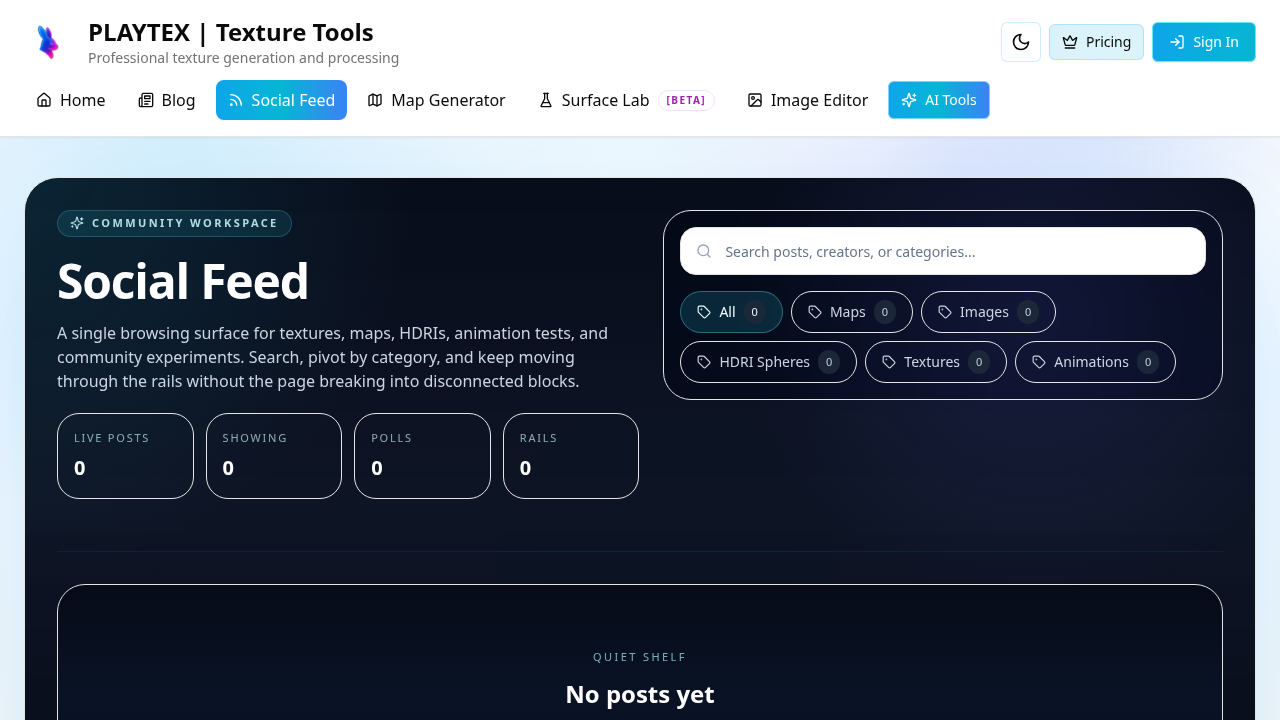This screenshot has height=720, width=1280.
Task: Click the Quiet Shelf label
Action: [x=640, y=657]
